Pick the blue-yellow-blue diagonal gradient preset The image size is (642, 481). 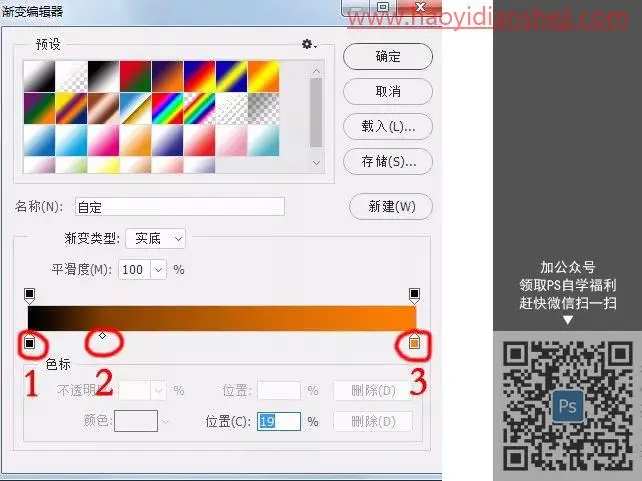[232, 77]
